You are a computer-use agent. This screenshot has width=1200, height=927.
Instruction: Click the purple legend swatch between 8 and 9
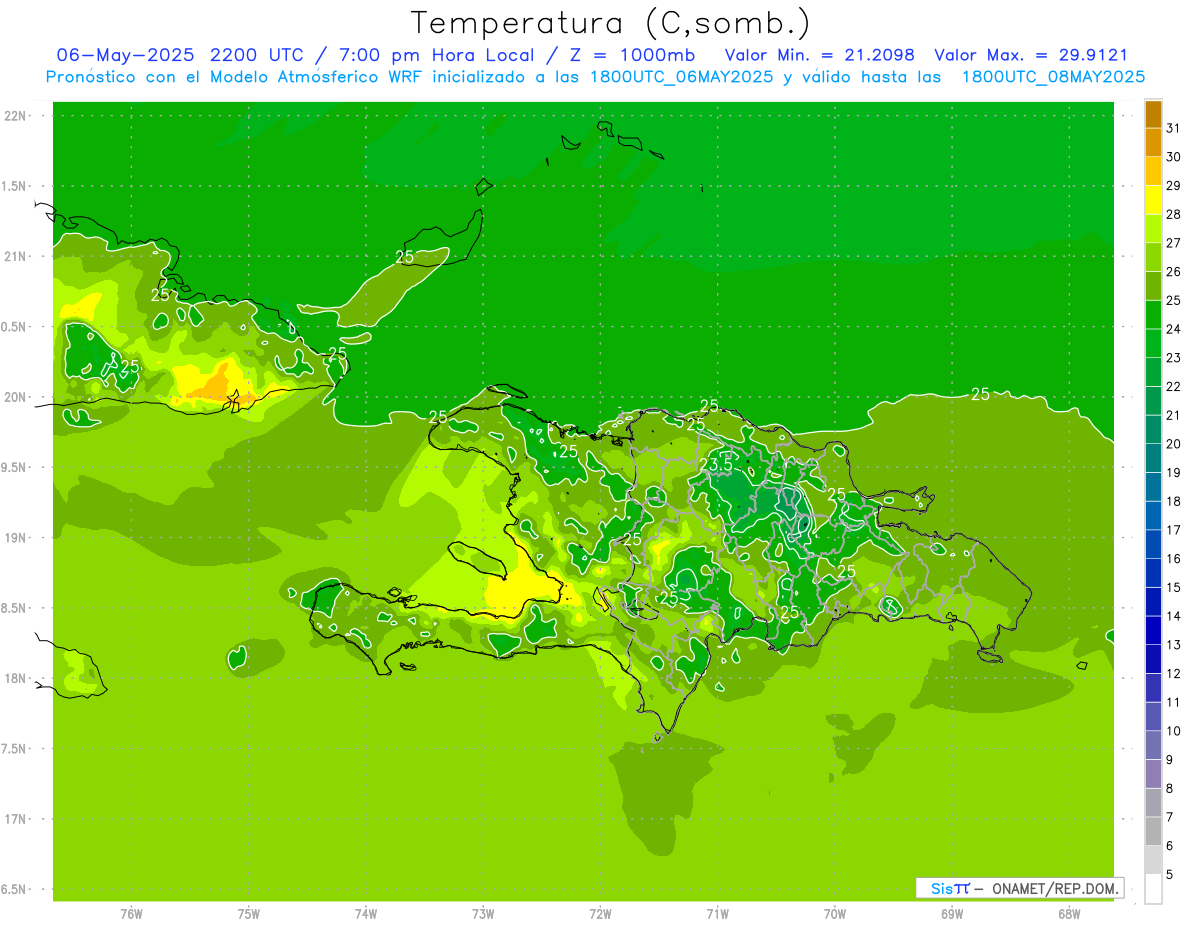point(1153,775)
